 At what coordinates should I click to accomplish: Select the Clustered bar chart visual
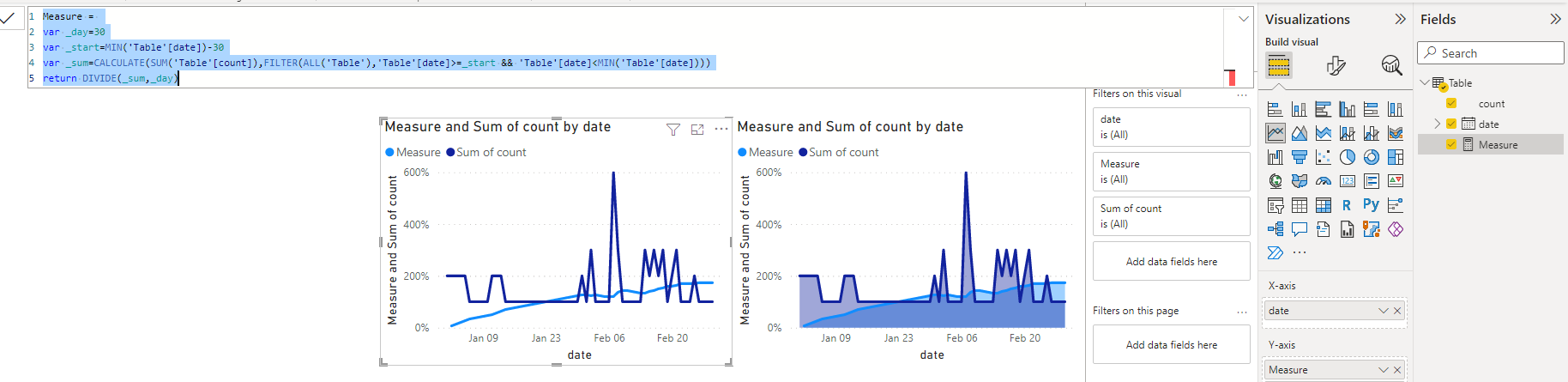1324,109
